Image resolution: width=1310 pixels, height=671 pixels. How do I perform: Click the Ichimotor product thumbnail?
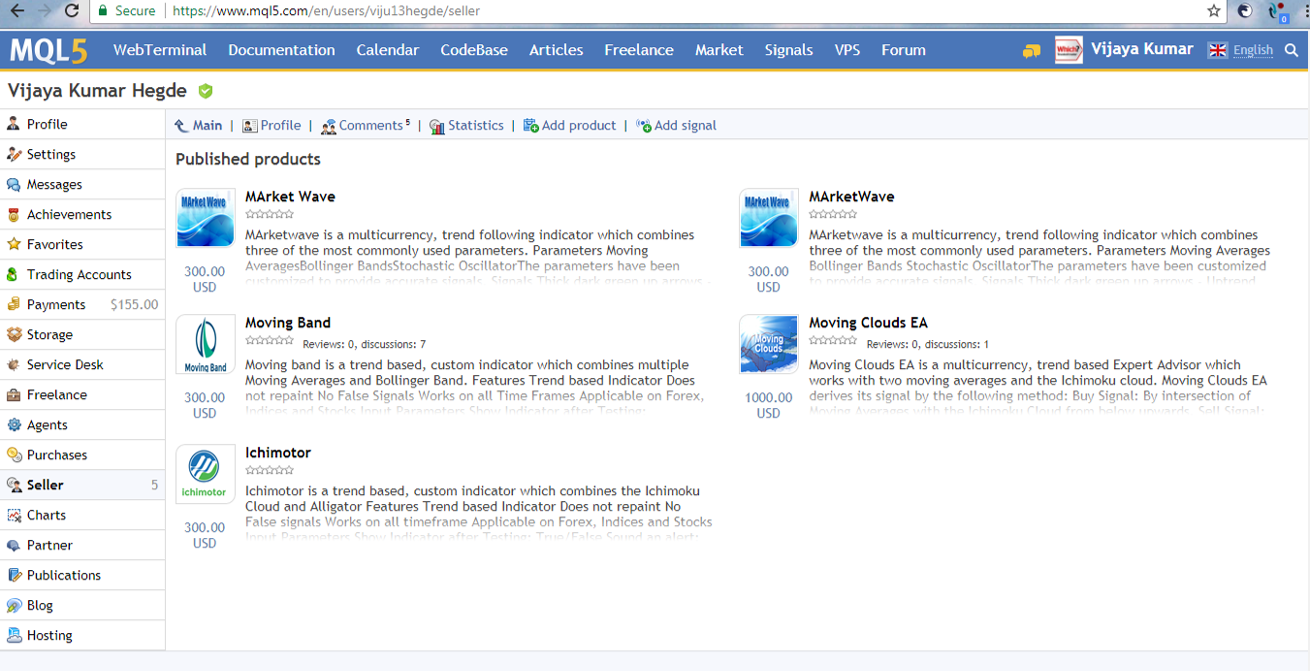pos(205,474)
